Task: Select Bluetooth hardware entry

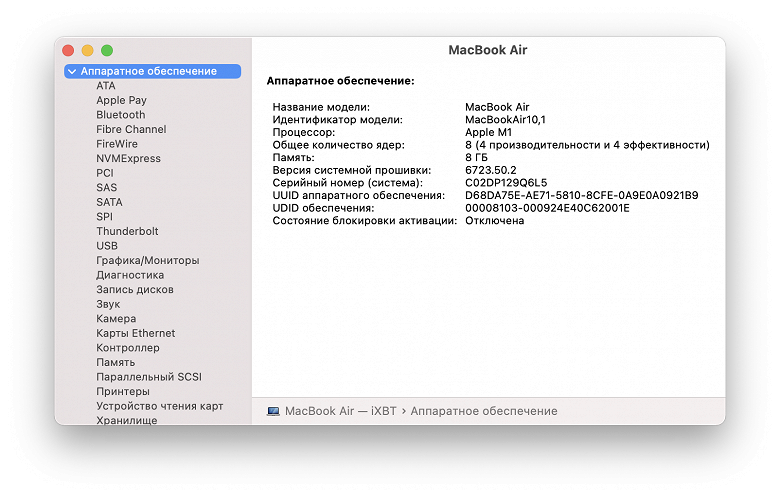Action: point(120,115)
